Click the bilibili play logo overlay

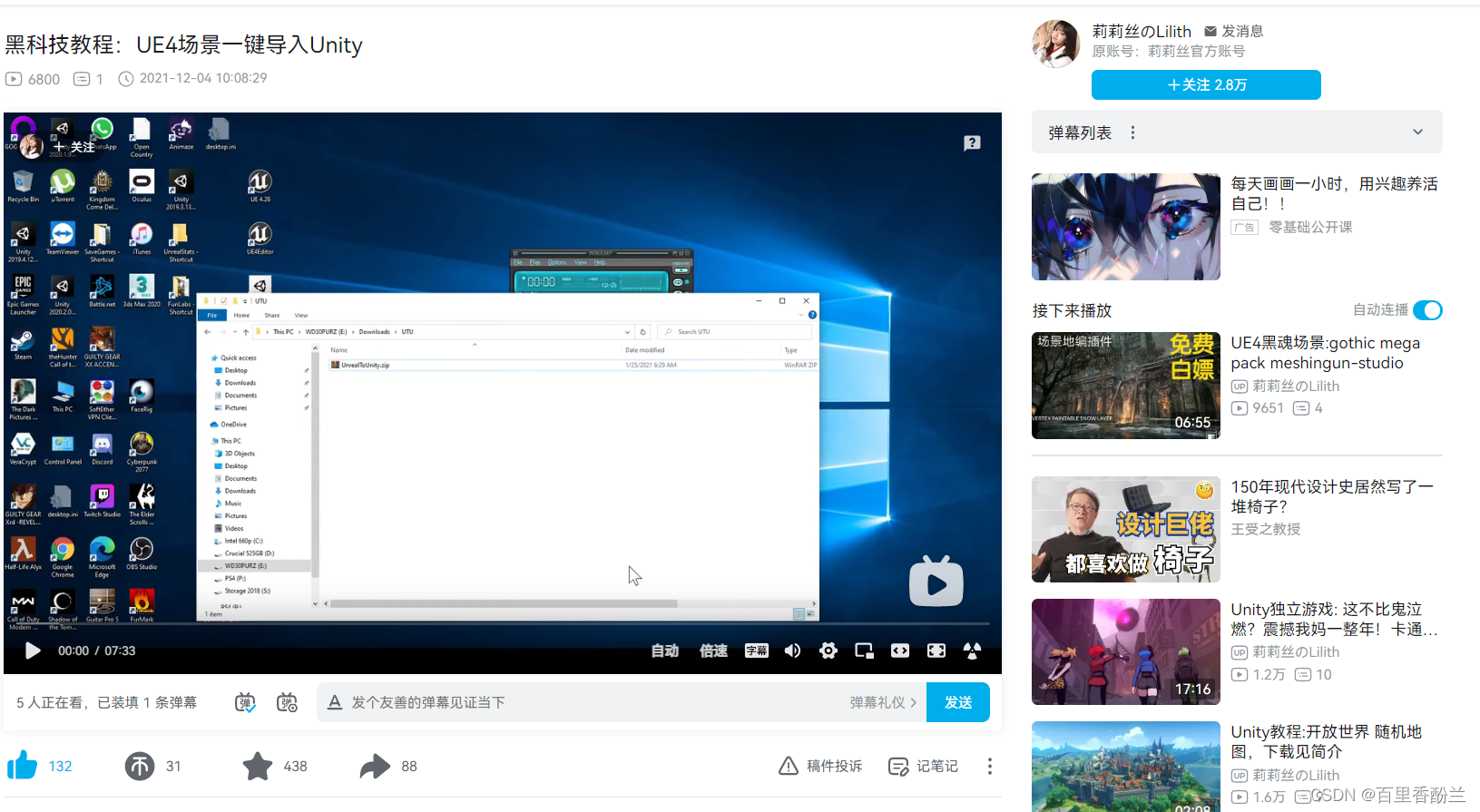[x=936, y=582]
